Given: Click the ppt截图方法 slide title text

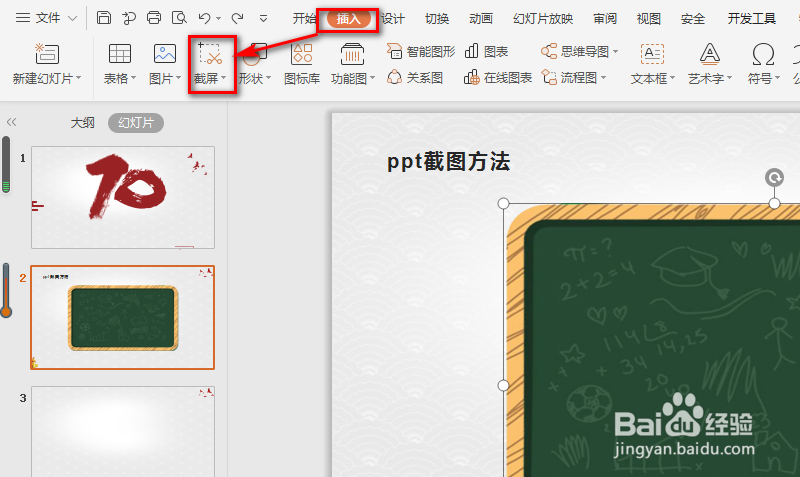Looking at the screenshot, I should [448, 162].
